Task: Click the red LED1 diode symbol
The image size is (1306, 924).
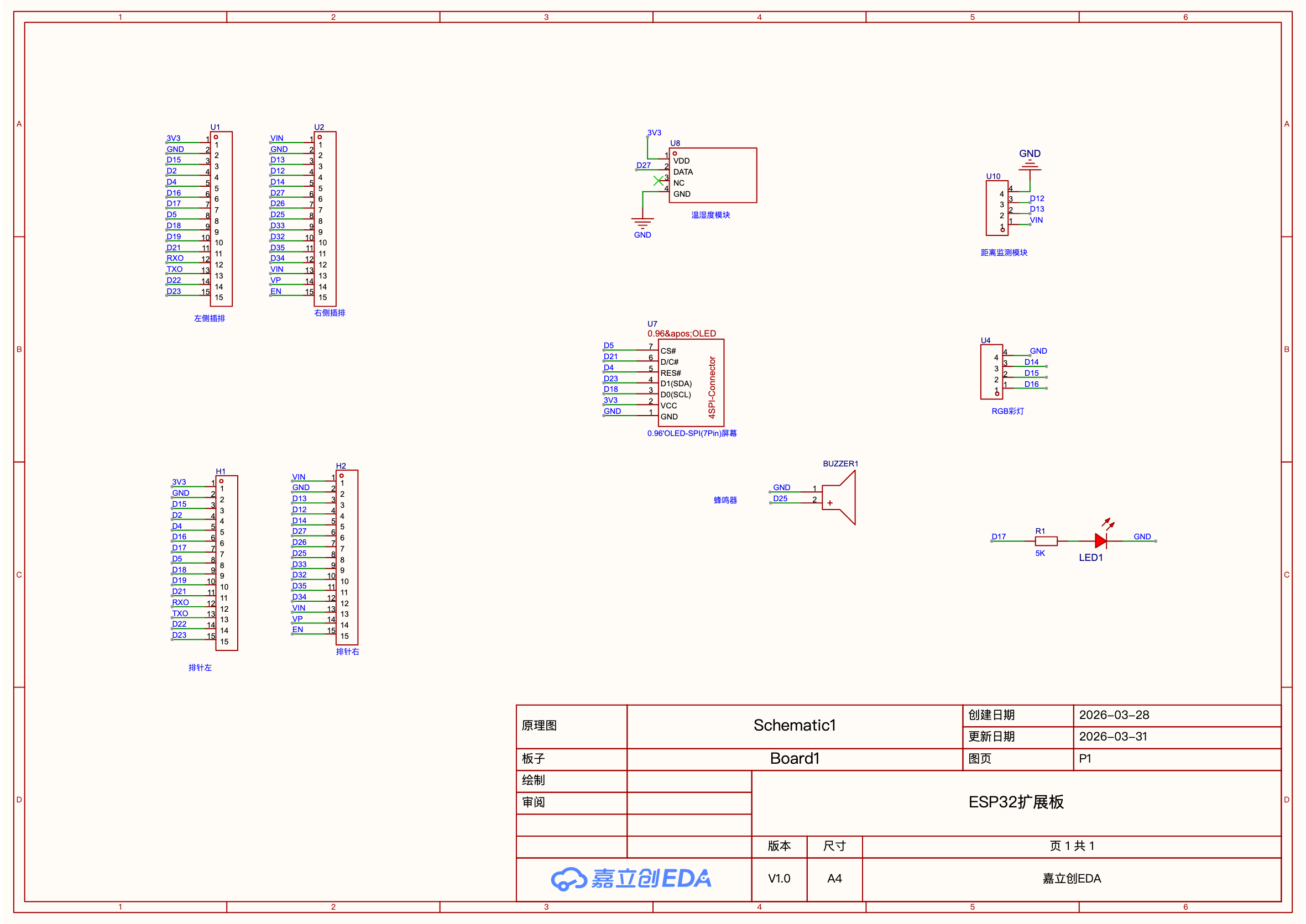Action: coord(1100,540)
